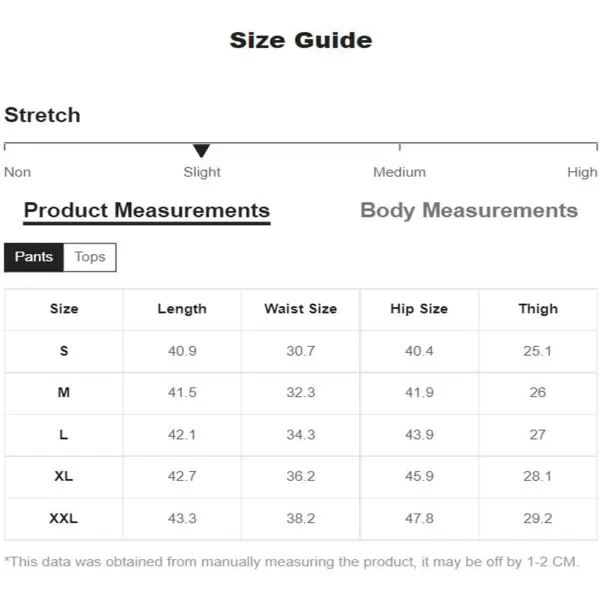
Task: Select the Pants toggle button
Action: point(34,257)
